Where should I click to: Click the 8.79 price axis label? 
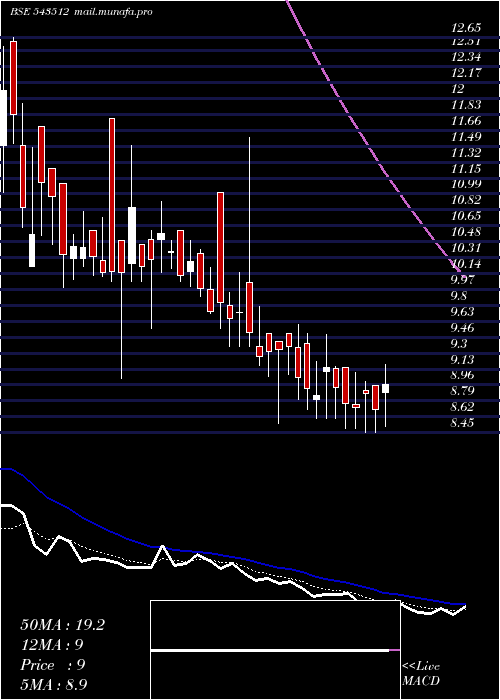click(x=464, y=391)
